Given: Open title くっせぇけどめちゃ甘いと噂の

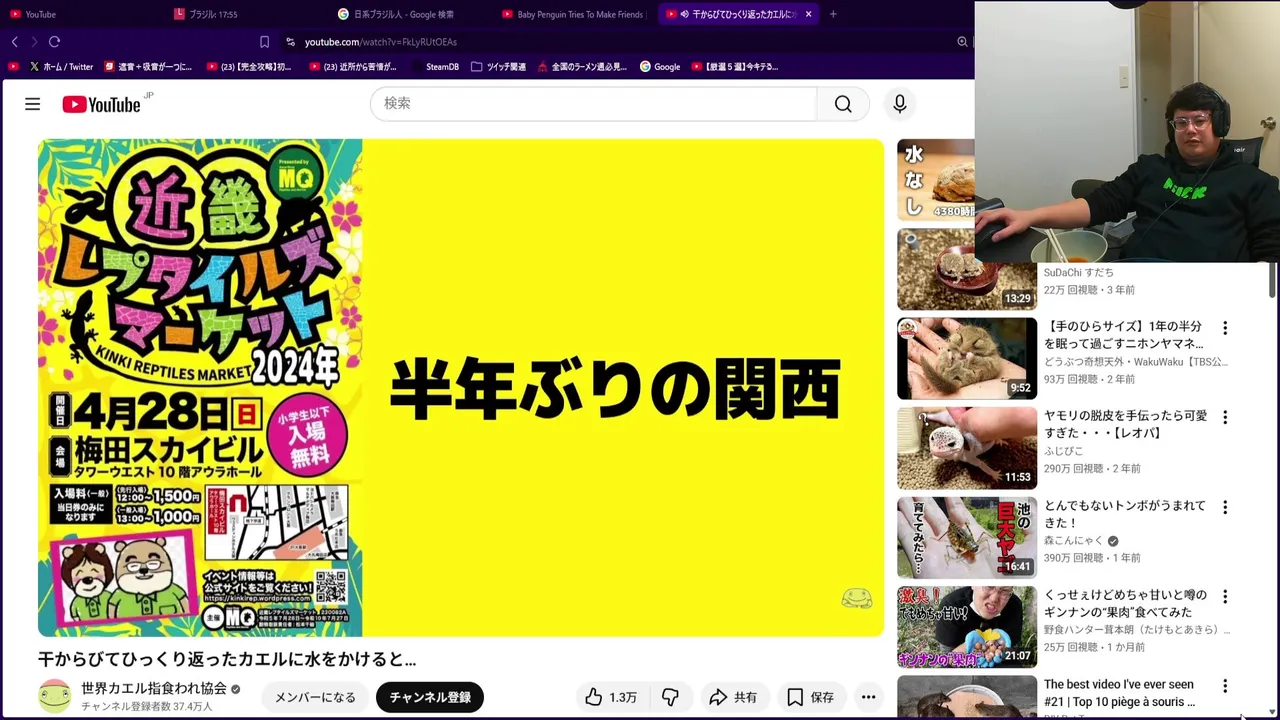Looking at the screenshot, I should (1125, 603).
